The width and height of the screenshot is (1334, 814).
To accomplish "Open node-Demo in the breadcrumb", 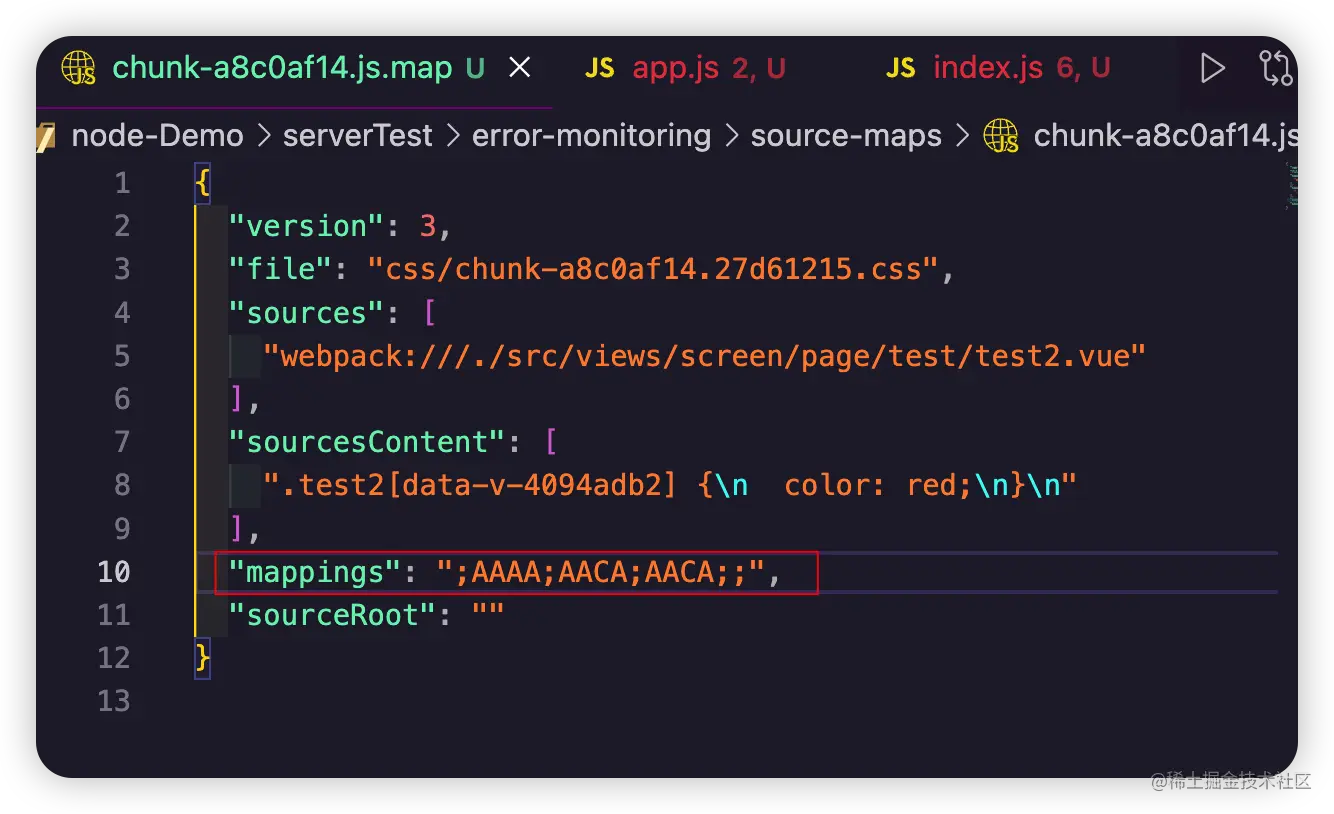I will [157, 136].
